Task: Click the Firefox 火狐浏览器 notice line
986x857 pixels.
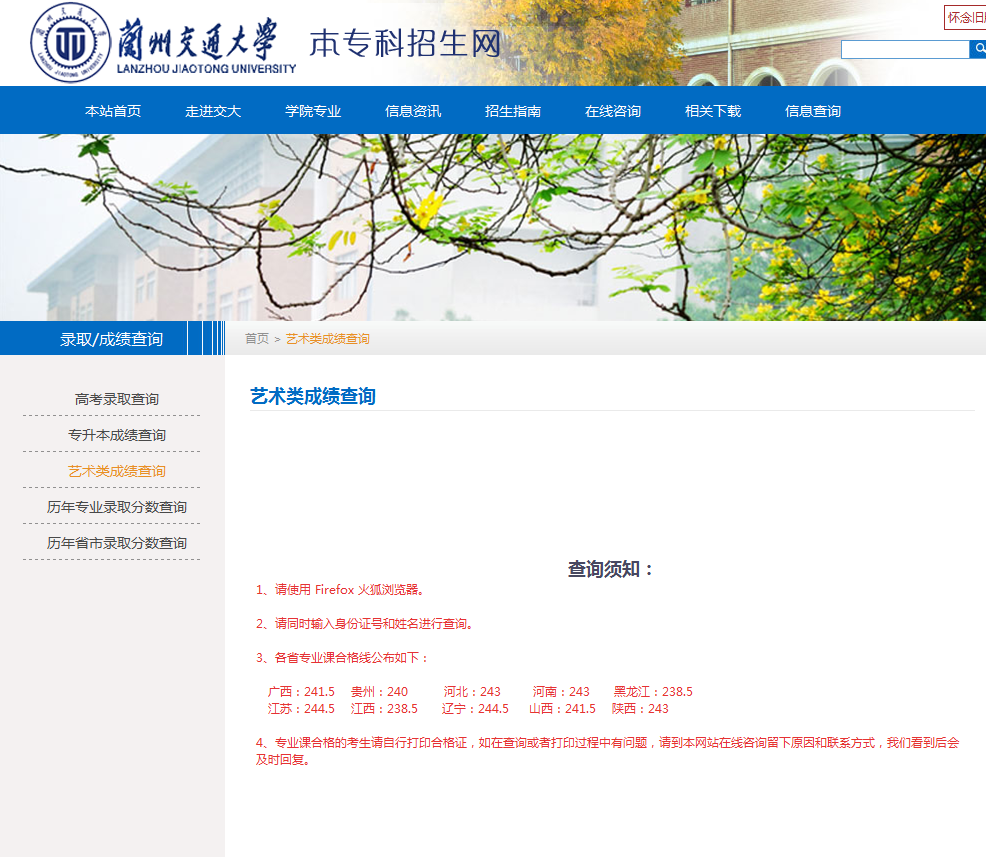Action: pyautogui.click(x=341, y=590)
